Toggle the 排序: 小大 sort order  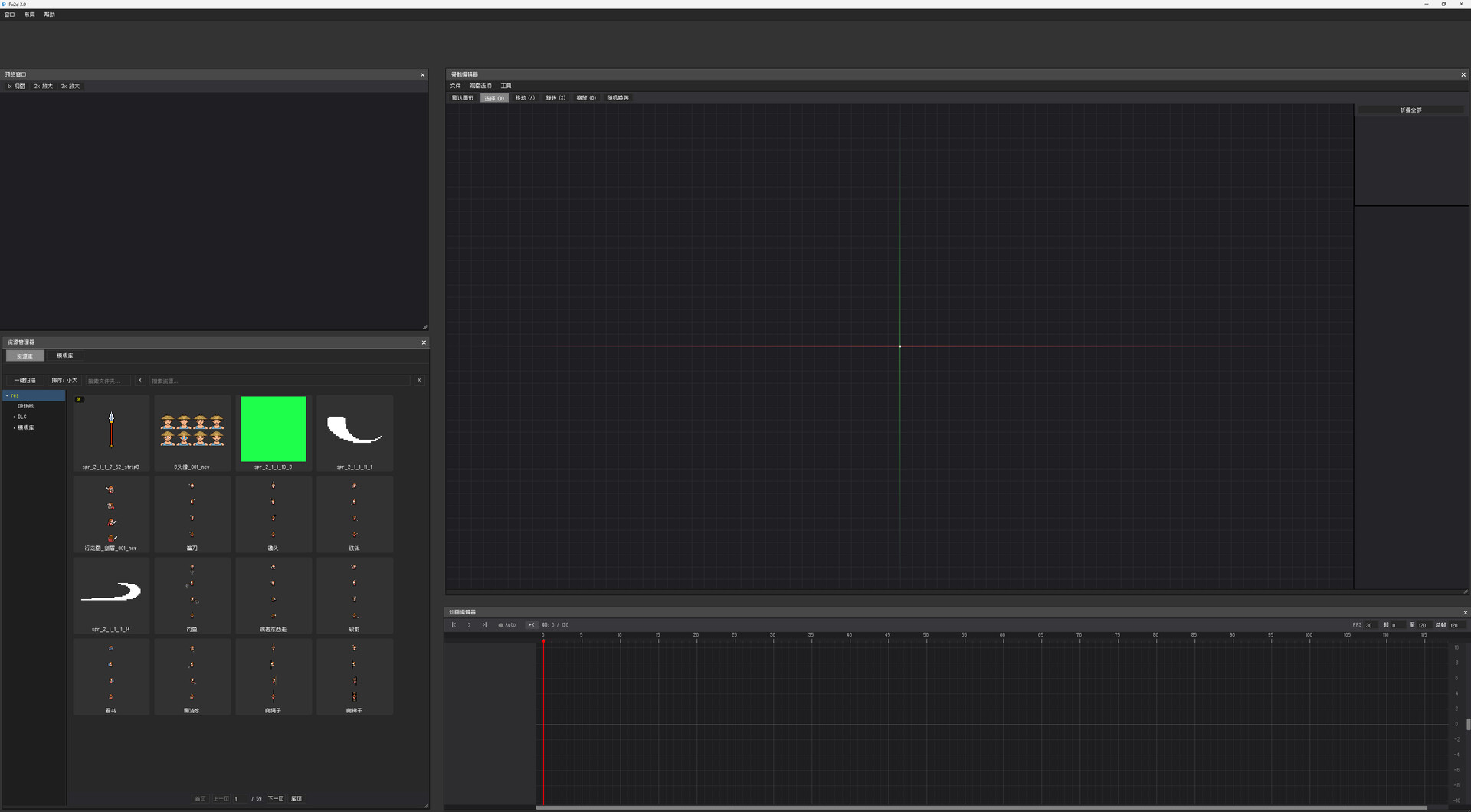64,381
